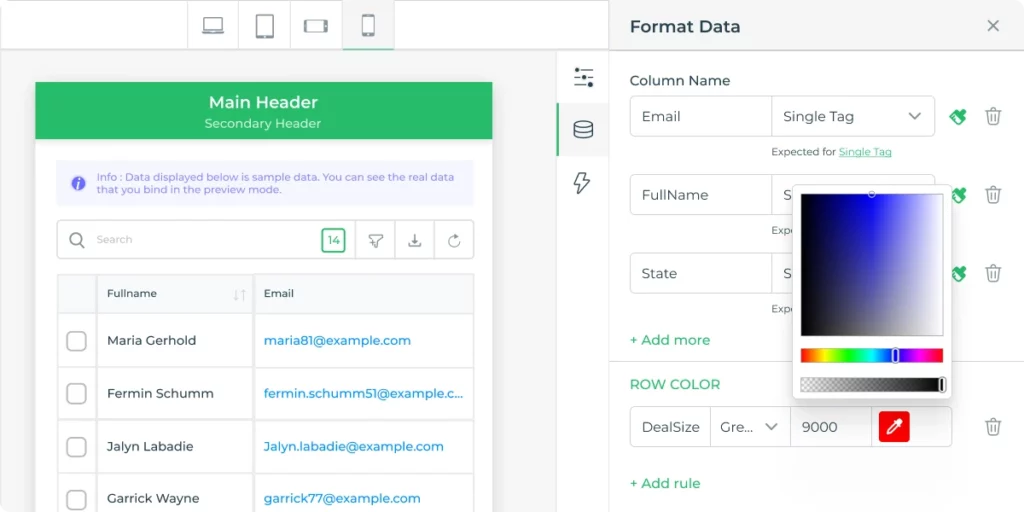Delete the DealSize row color rule
Viewport: 1024px width, 512px height.
tap(993, 427)
